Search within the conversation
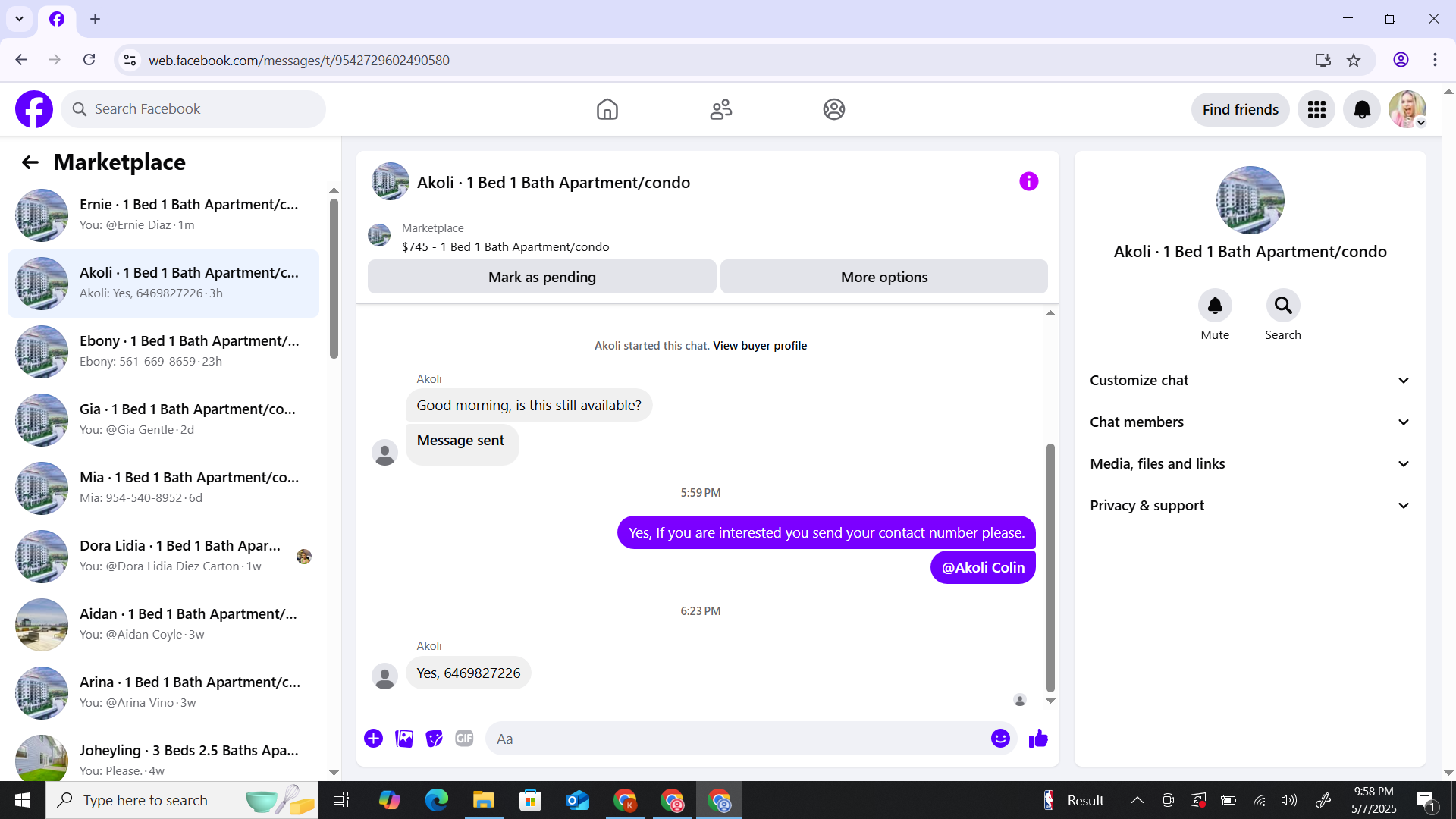The image size is (1456, 819). 1282,306
